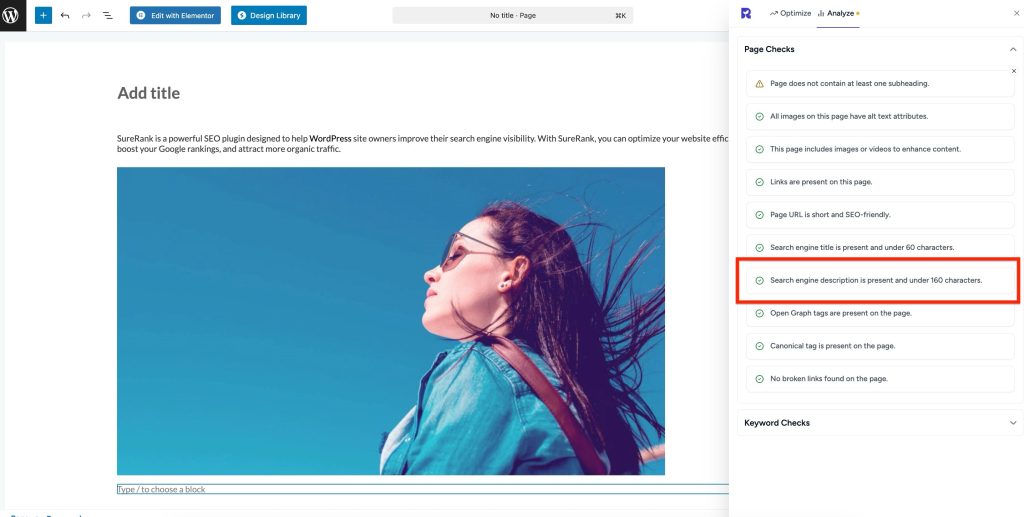Click the Add title field
The image size is (1024, 517).
[x=149, y=93]
